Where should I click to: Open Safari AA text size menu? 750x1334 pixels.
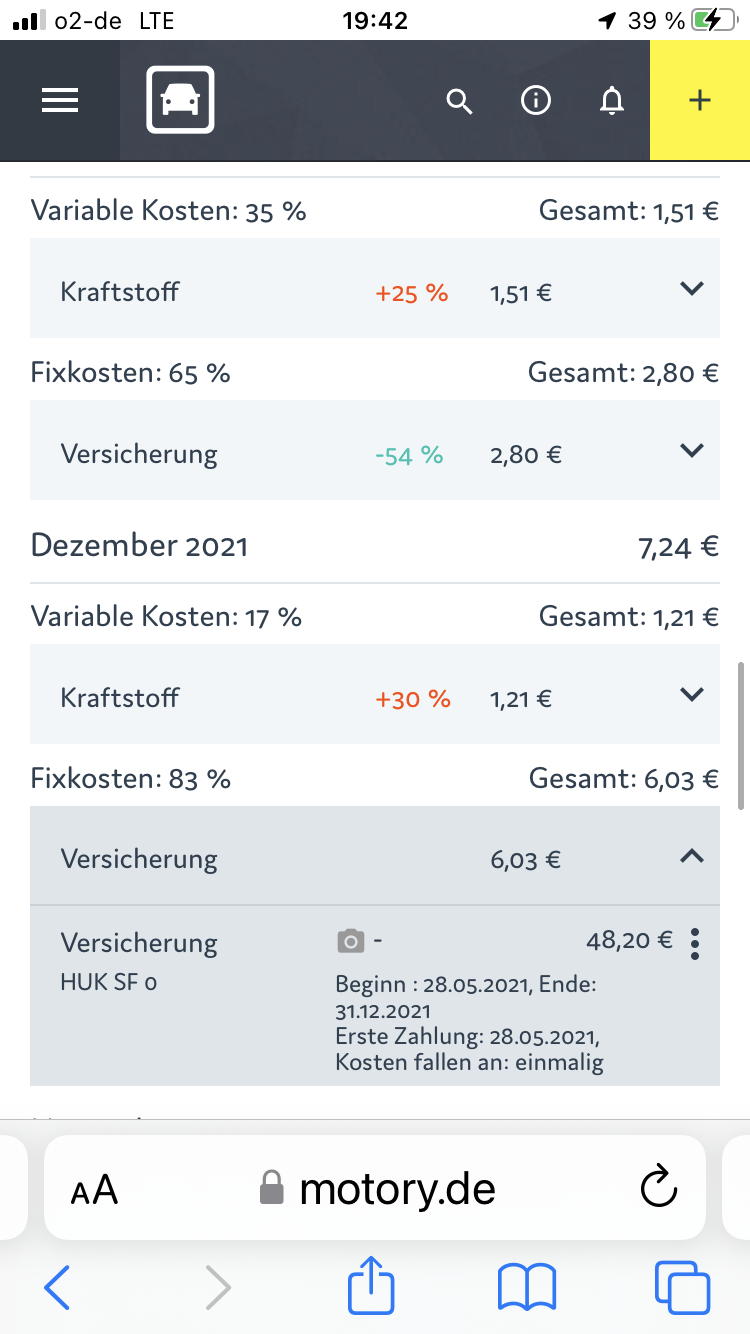(x=94, y=1190)
